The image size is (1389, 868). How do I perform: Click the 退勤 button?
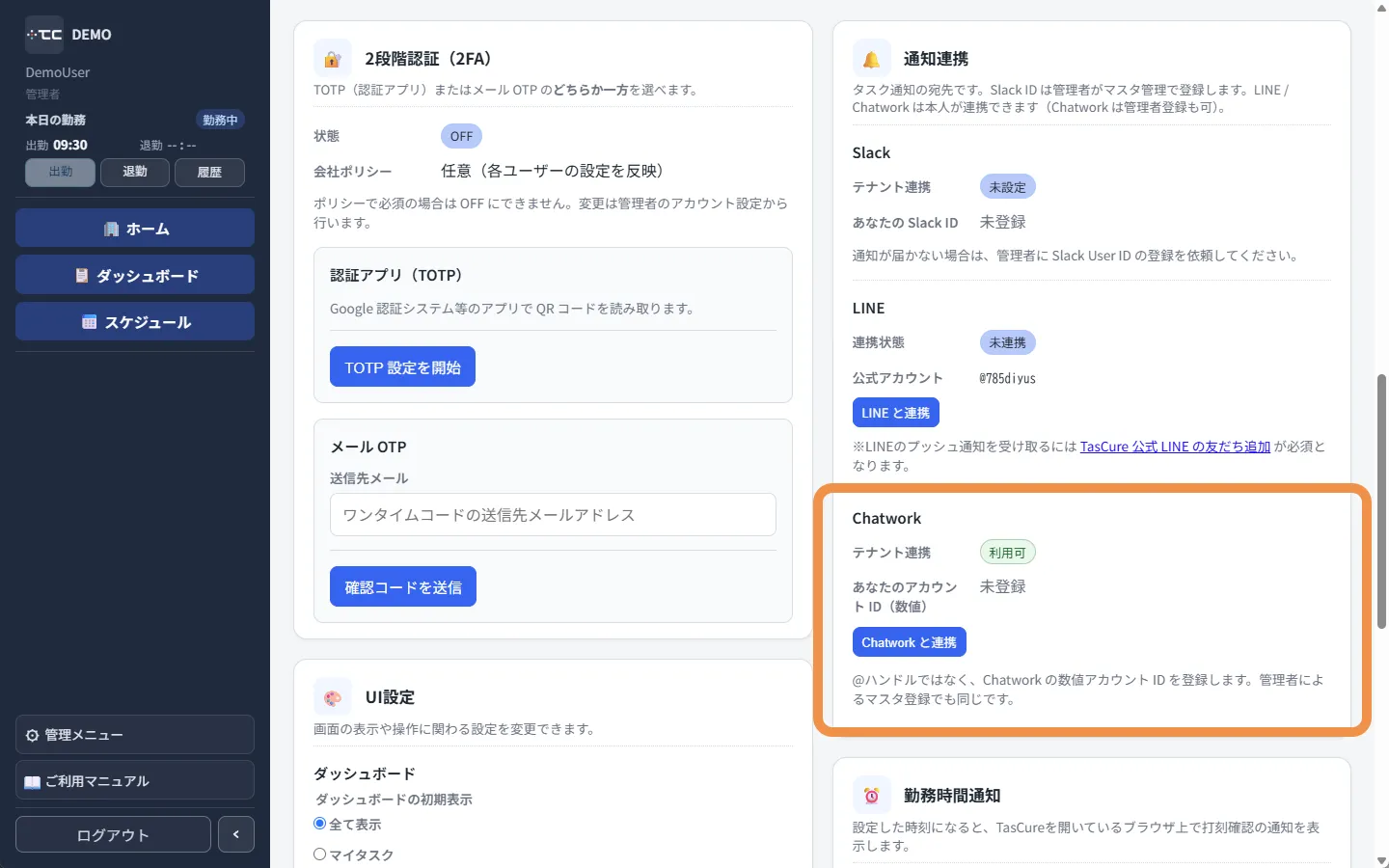[x=135, y=172]
